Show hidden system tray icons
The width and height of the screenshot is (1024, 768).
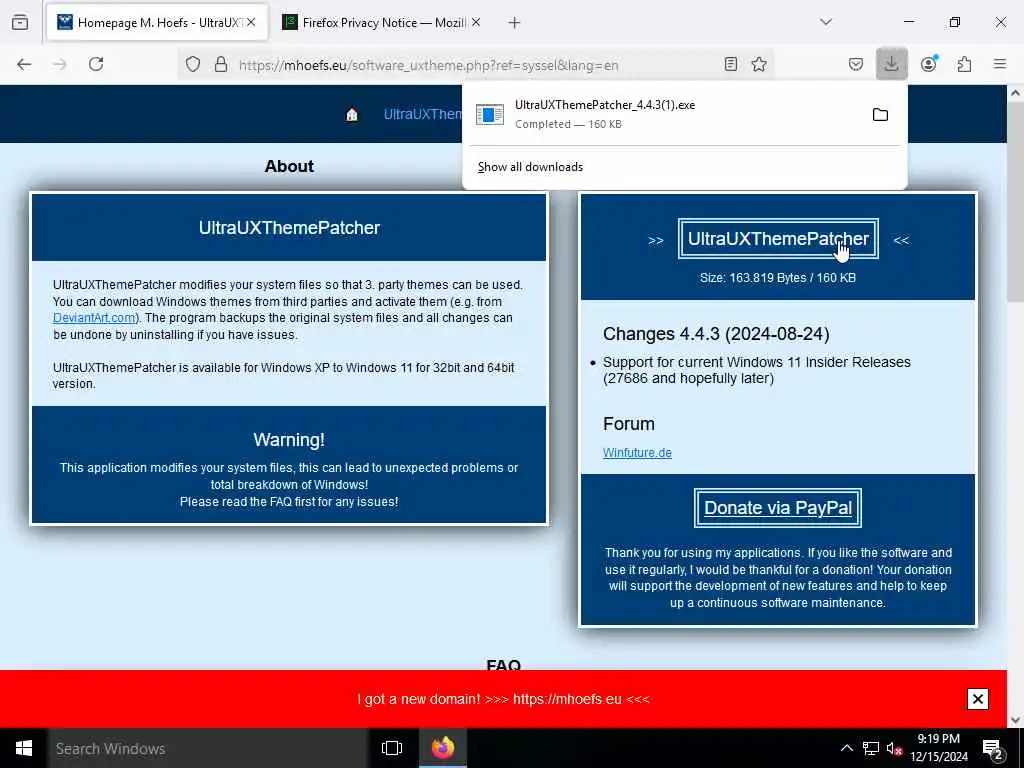coord(846,748)
